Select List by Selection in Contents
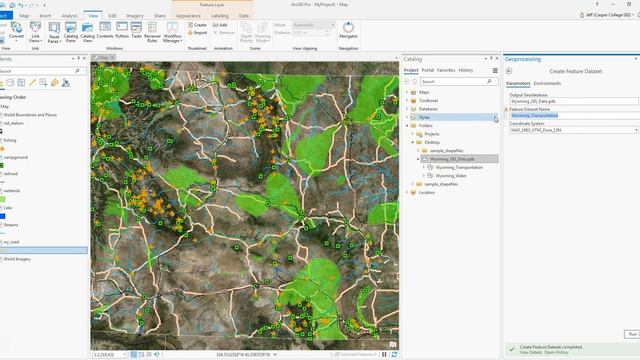The width and height of the screenshot is (640, 360). [21, 83]
